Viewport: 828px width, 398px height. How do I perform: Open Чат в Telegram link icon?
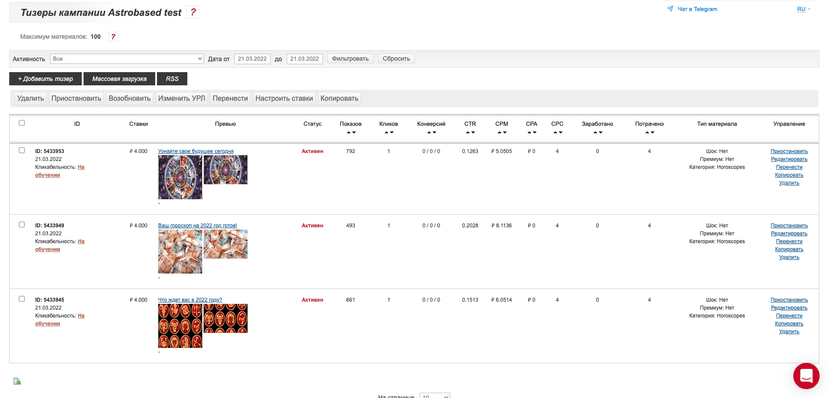coord(670,9)
